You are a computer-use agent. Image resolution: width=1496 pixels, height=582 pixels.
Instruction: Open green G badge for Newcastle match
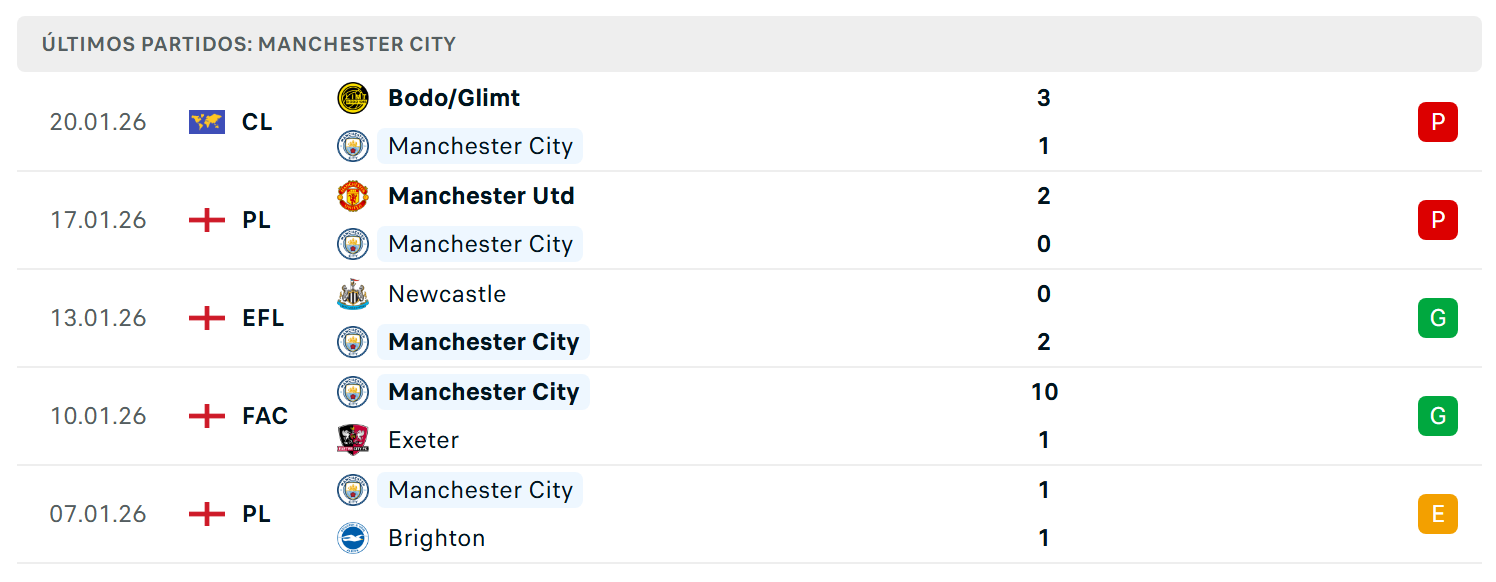coord(1438,318)
